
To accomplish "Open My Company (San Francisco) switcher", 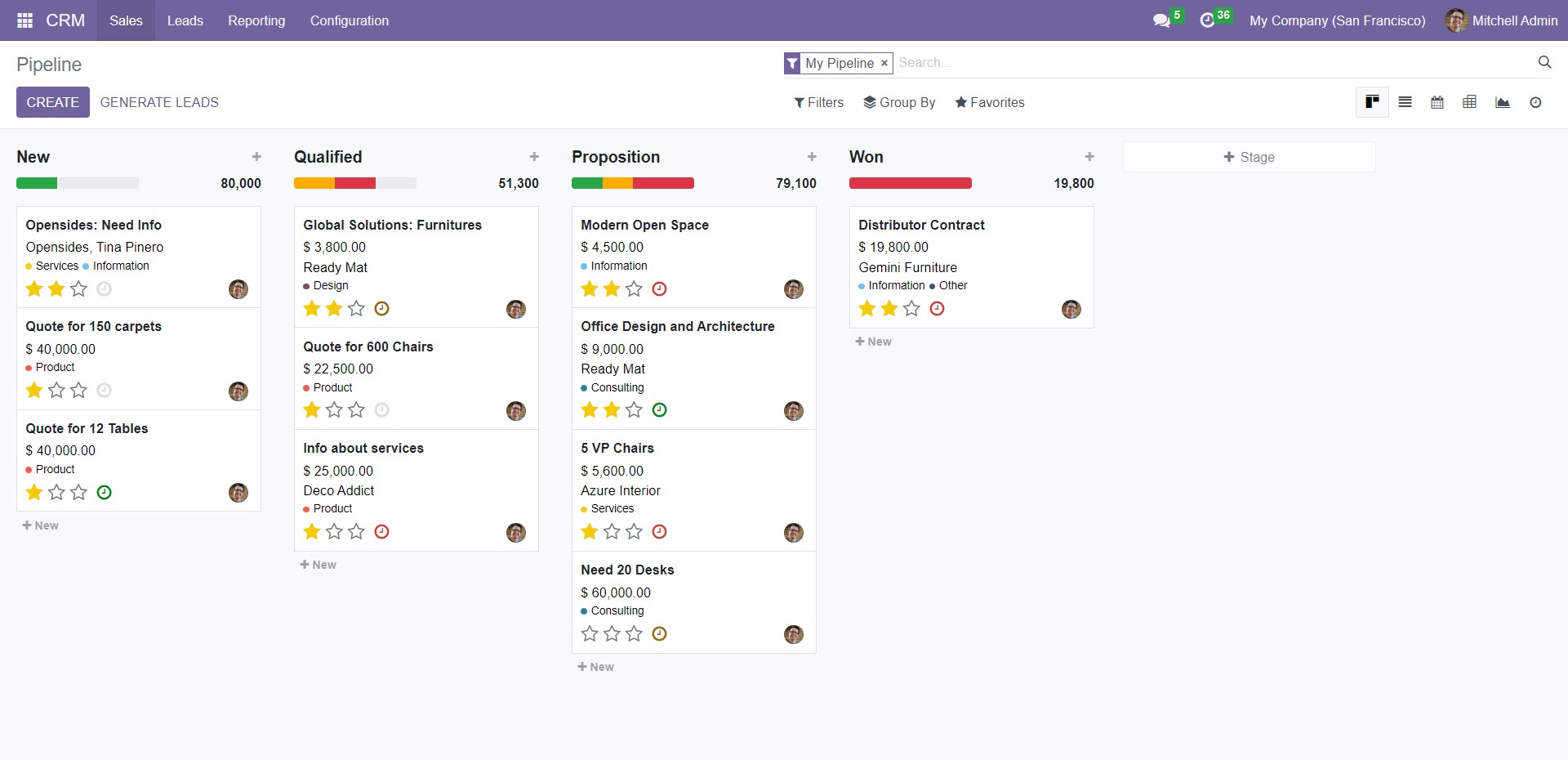I will point(1338,20).
